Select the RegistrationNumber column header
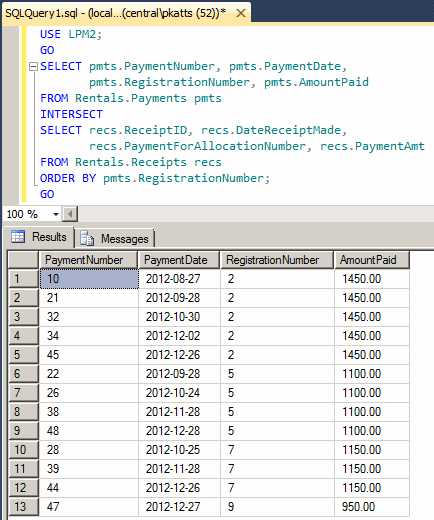 pos(277,260)
